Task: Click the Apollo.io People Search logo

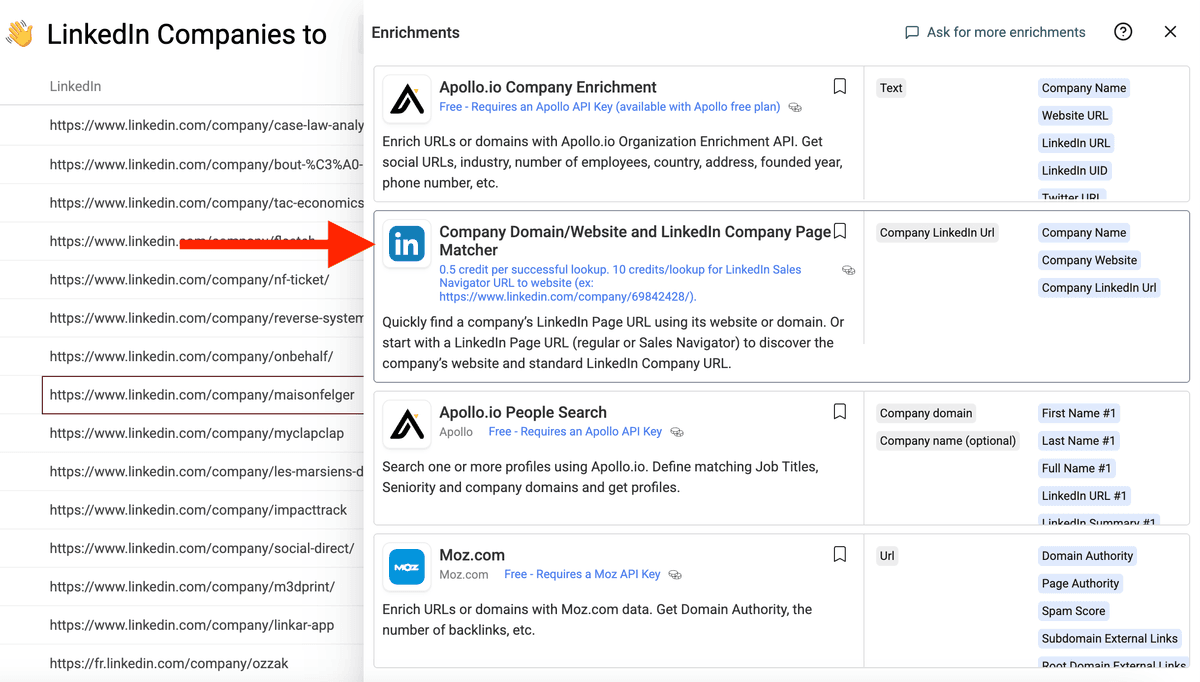Action: [407, 424]
